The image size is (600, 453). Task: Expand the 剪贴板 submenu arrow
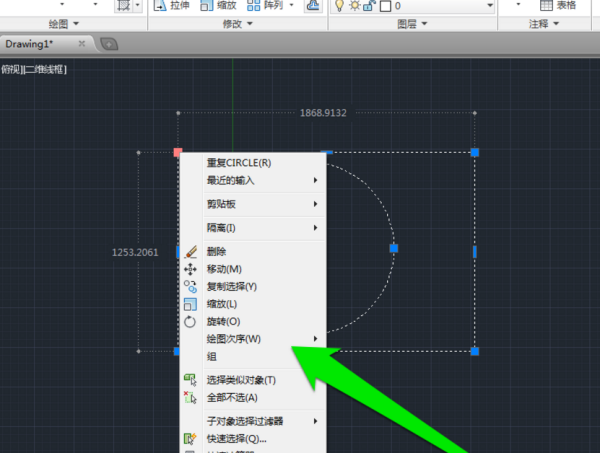coord(315,204)
